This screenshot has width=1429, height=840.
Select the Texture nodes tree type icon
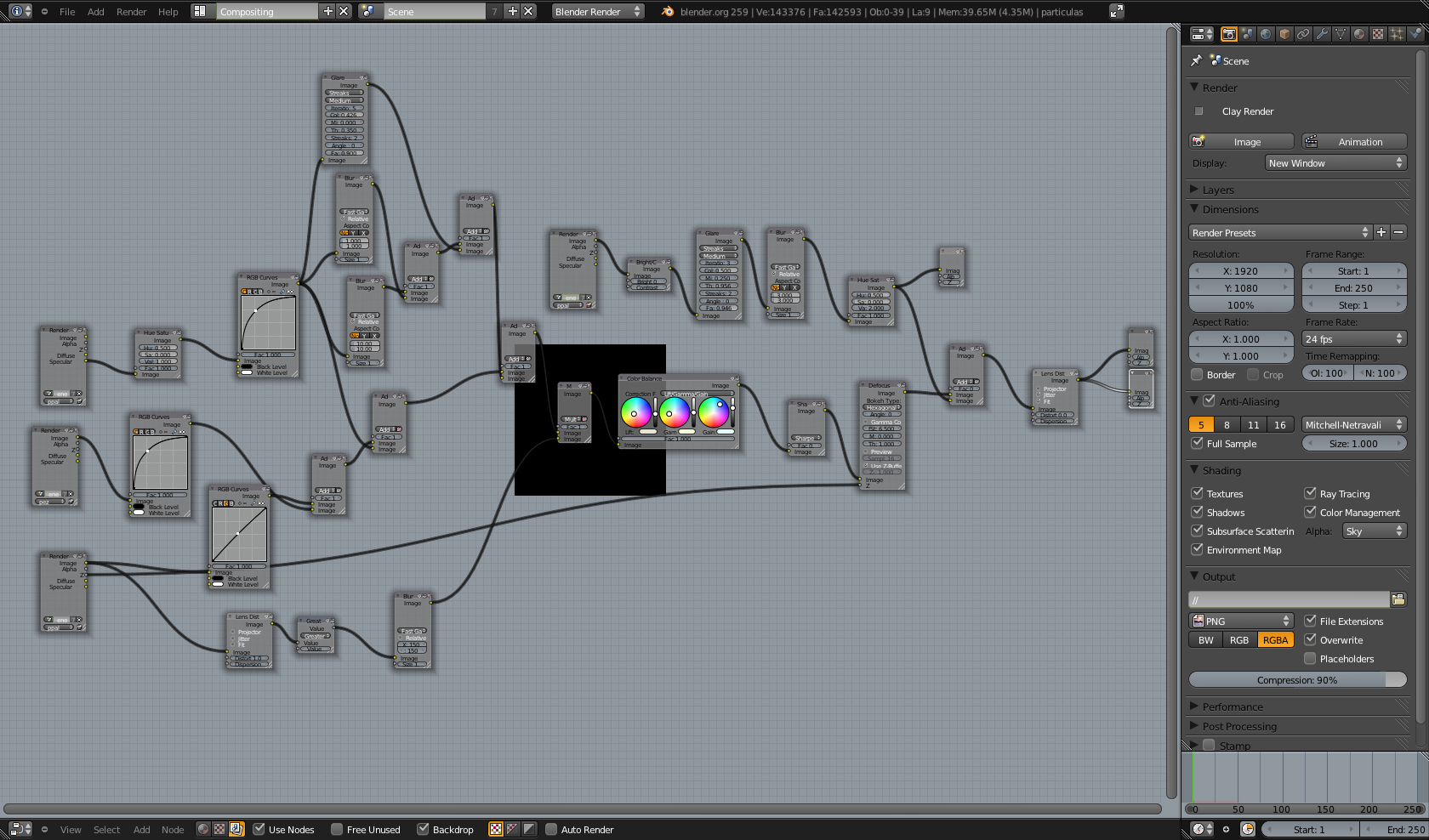pos(219,829)
